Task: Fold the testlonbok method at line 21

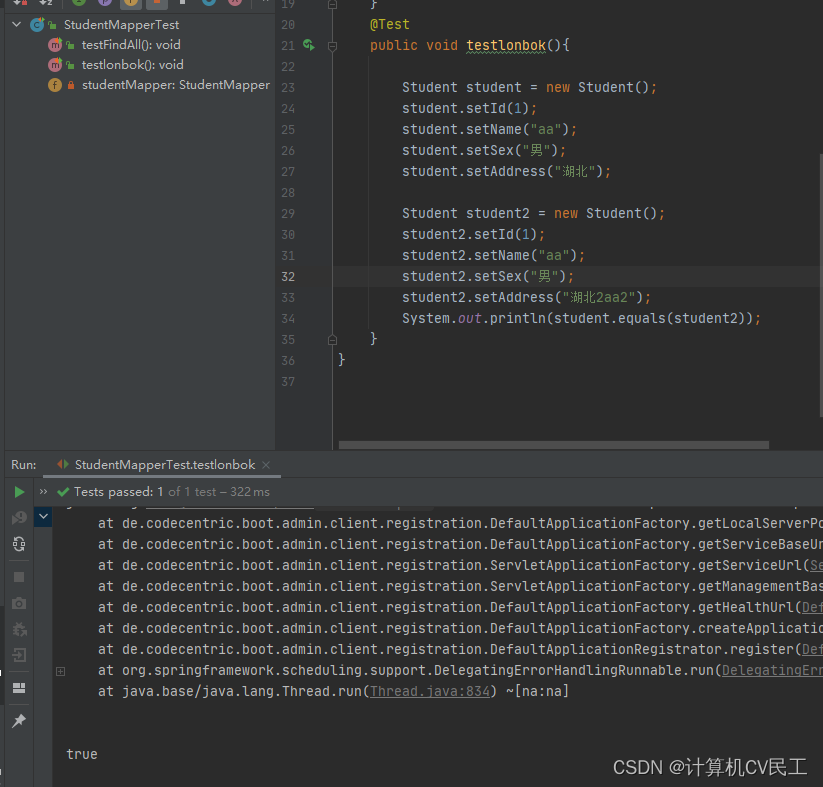Action: pyautogui.click(x=332, y=46)
